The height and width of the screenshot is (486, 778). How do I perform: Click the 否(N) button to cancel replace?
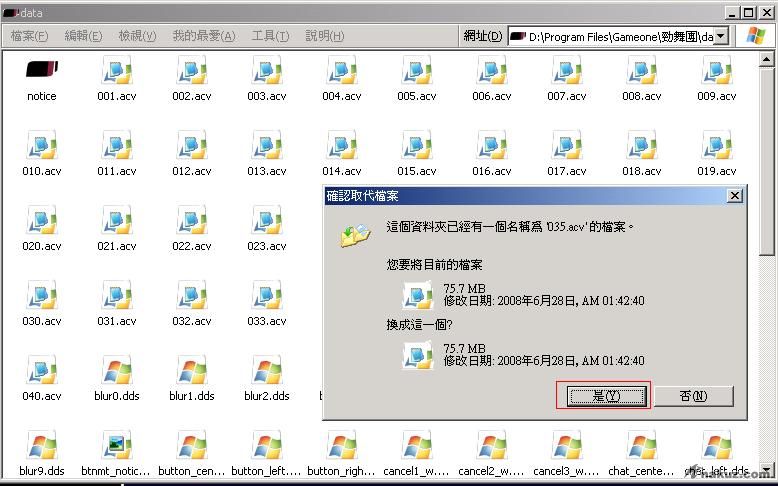click(x=693, y=396)
